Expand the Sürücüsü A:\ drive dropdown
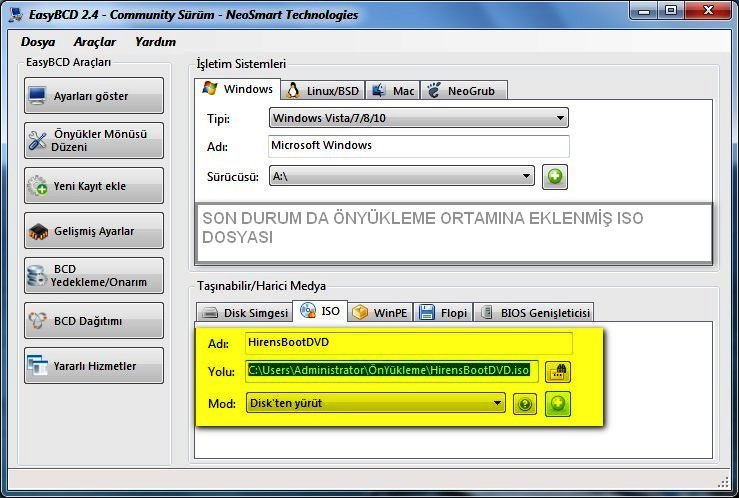 [402, 176]
